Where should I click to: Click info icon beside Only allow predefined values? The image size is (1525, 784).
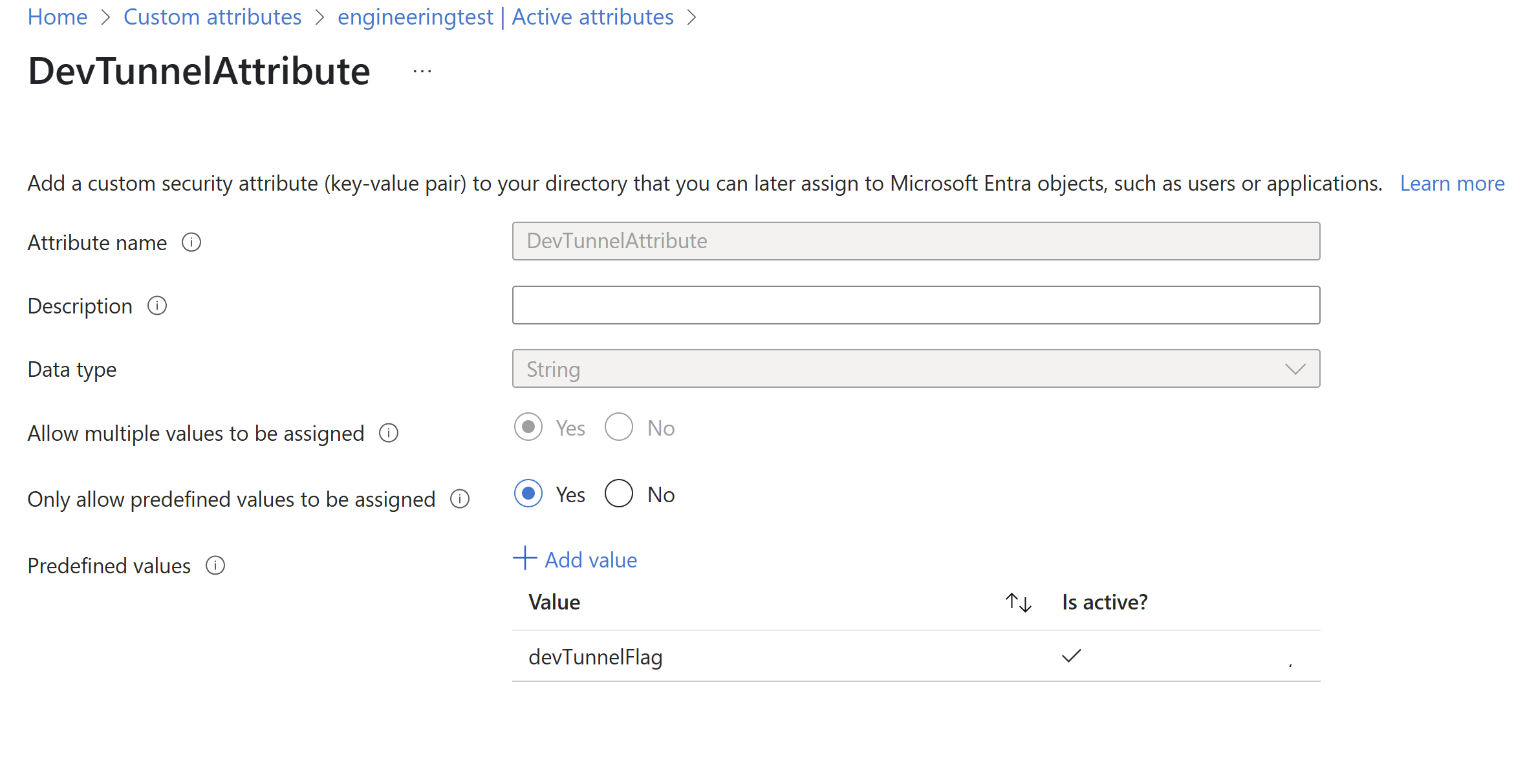pyautogui.click(x=460, y=499)
